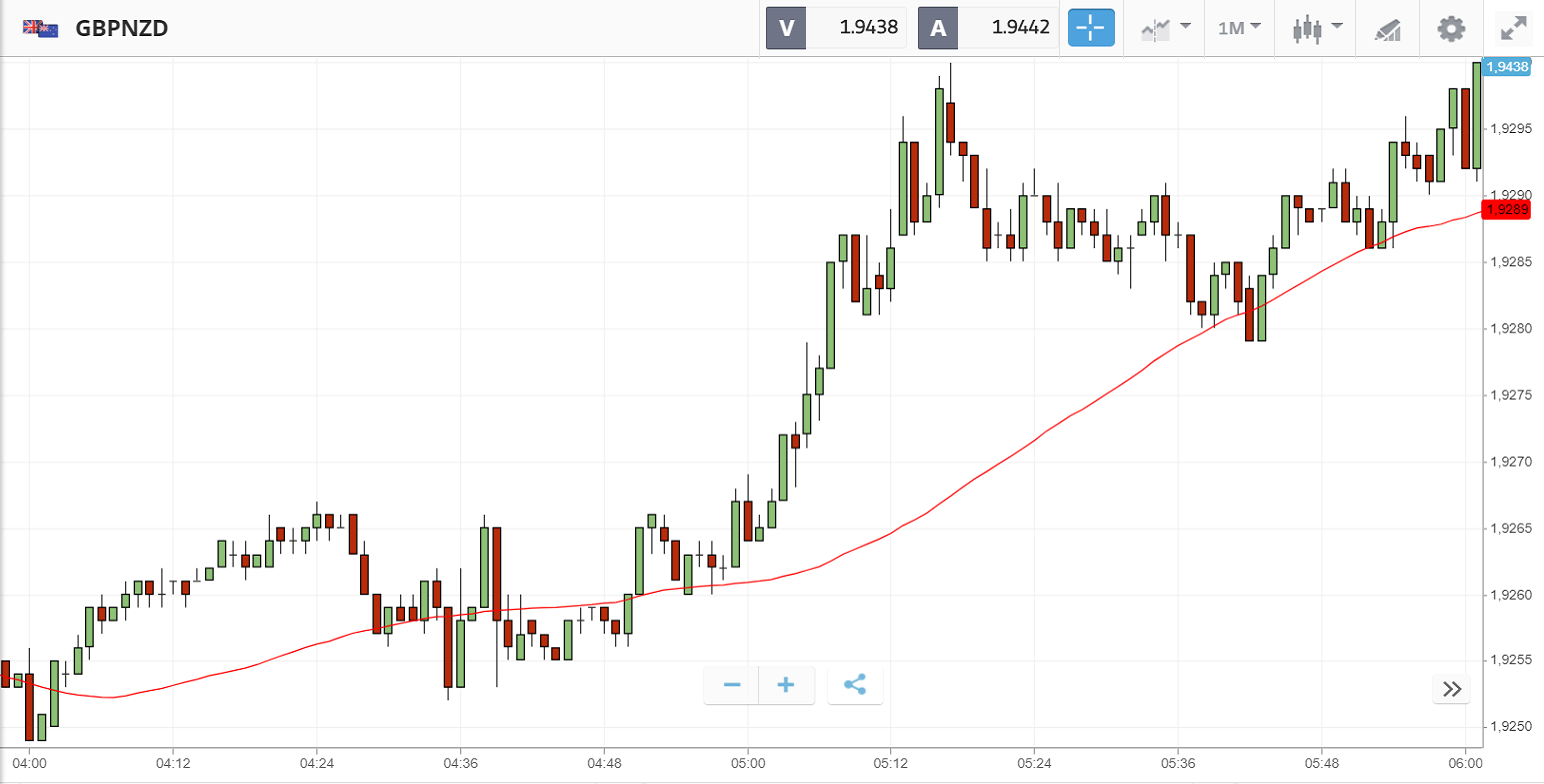Expand chart to fullscreen
1544x784 pixels.
[x=1515, y=28]
